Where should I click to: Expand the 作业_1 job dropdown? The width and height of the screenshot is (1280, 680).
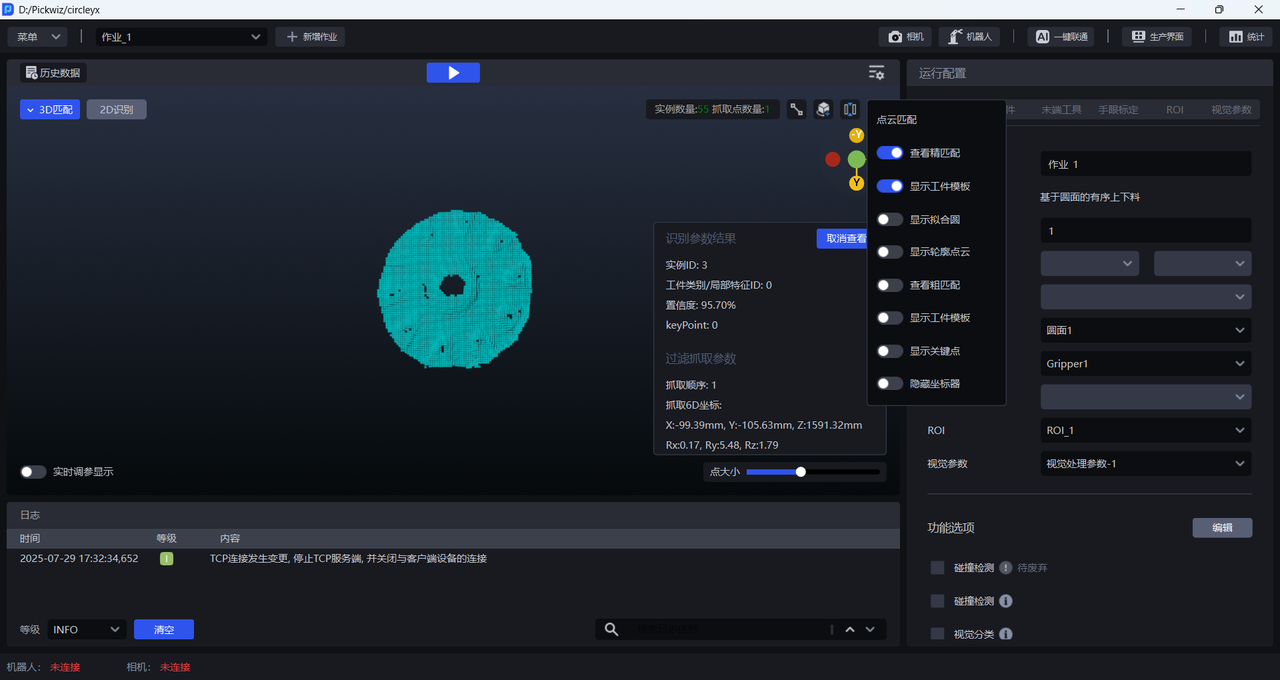coord(180,37)
